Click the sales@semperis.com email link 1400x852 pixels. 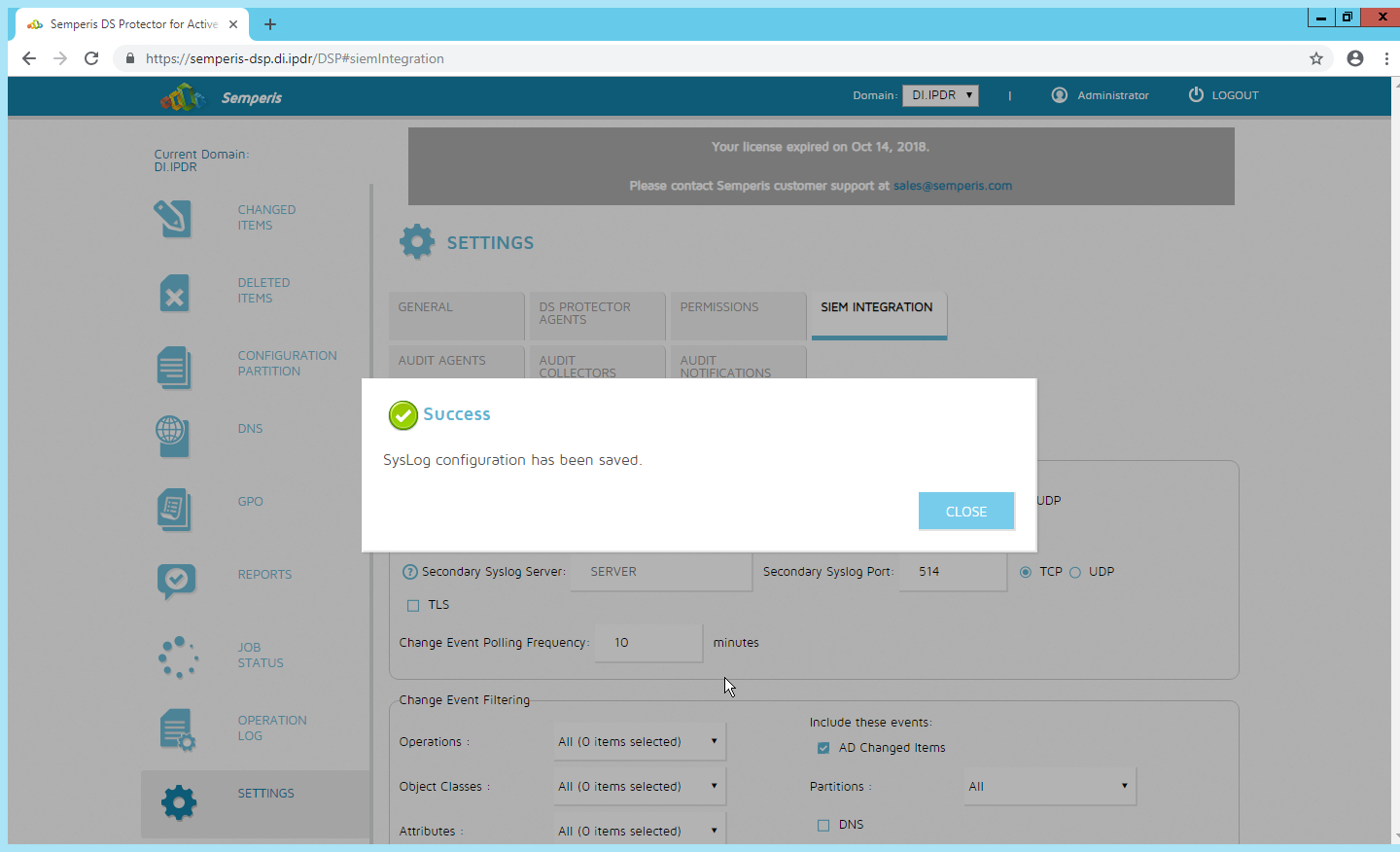953,186
